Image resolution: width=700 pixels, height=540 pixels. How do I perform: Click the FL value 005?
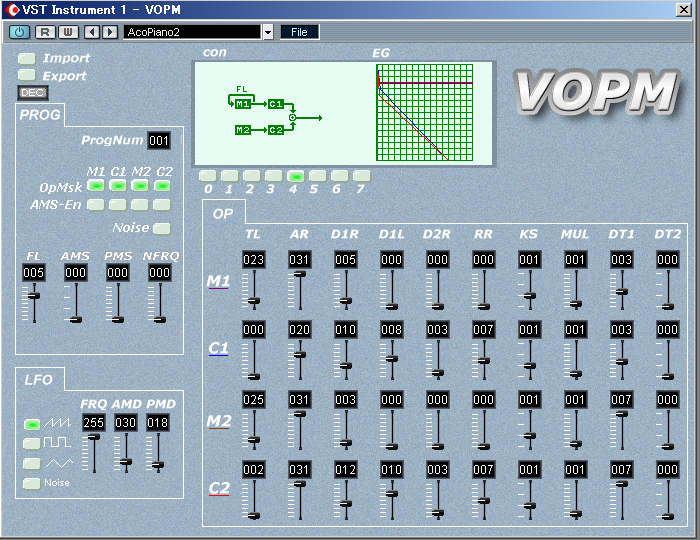tap(34, 273)
